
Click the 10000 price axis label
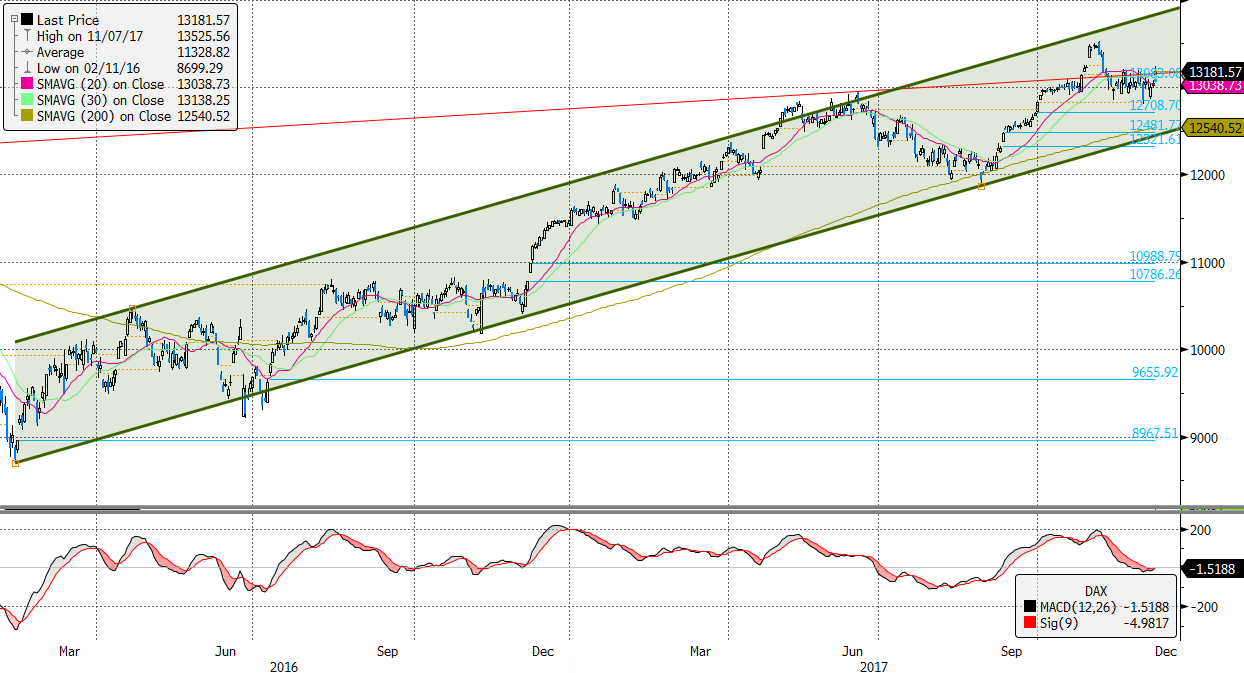coord(1207,350)
